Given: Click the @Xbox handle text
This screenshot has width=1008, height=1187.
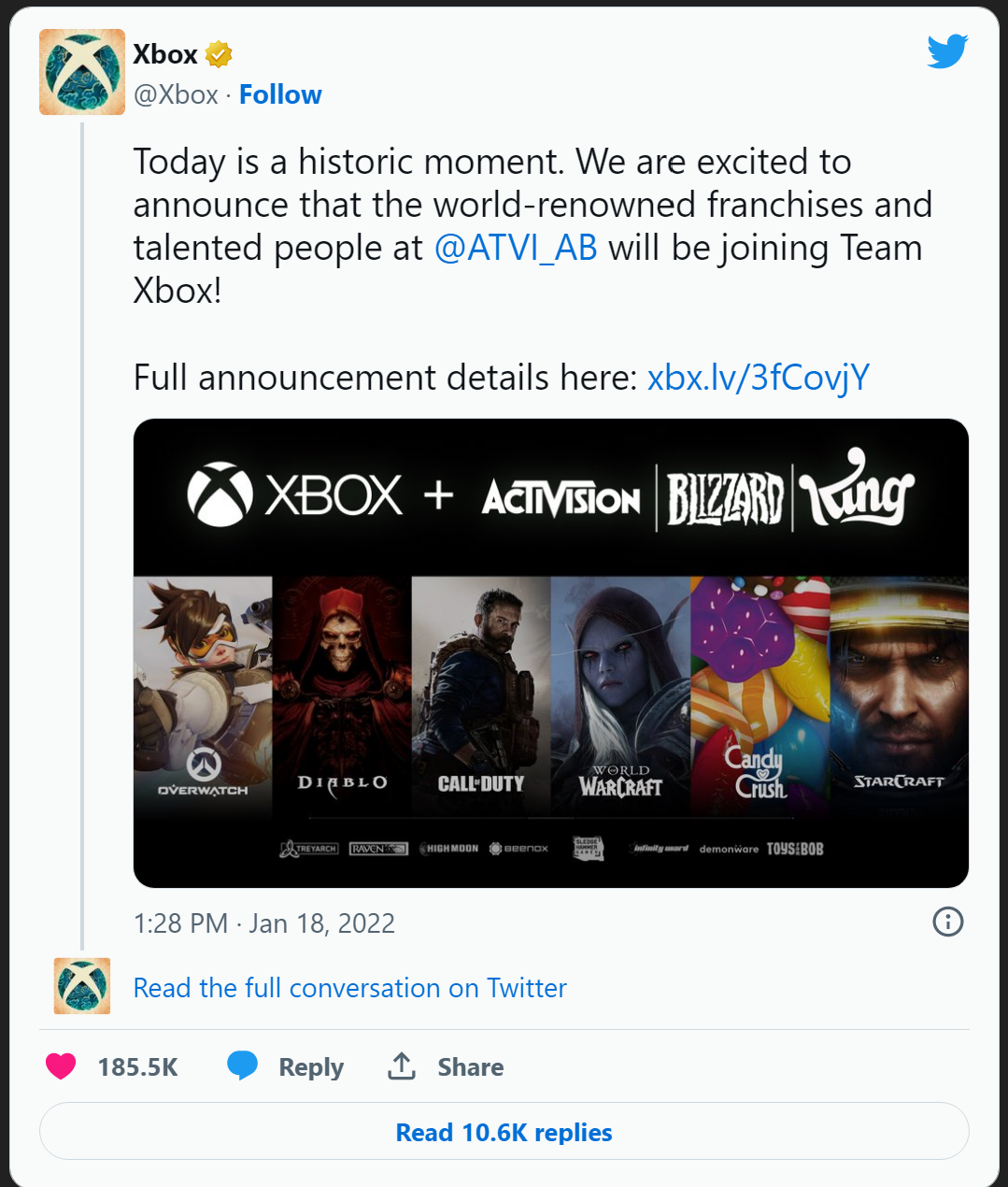Looking at the screenshot, I should point(176,94).
